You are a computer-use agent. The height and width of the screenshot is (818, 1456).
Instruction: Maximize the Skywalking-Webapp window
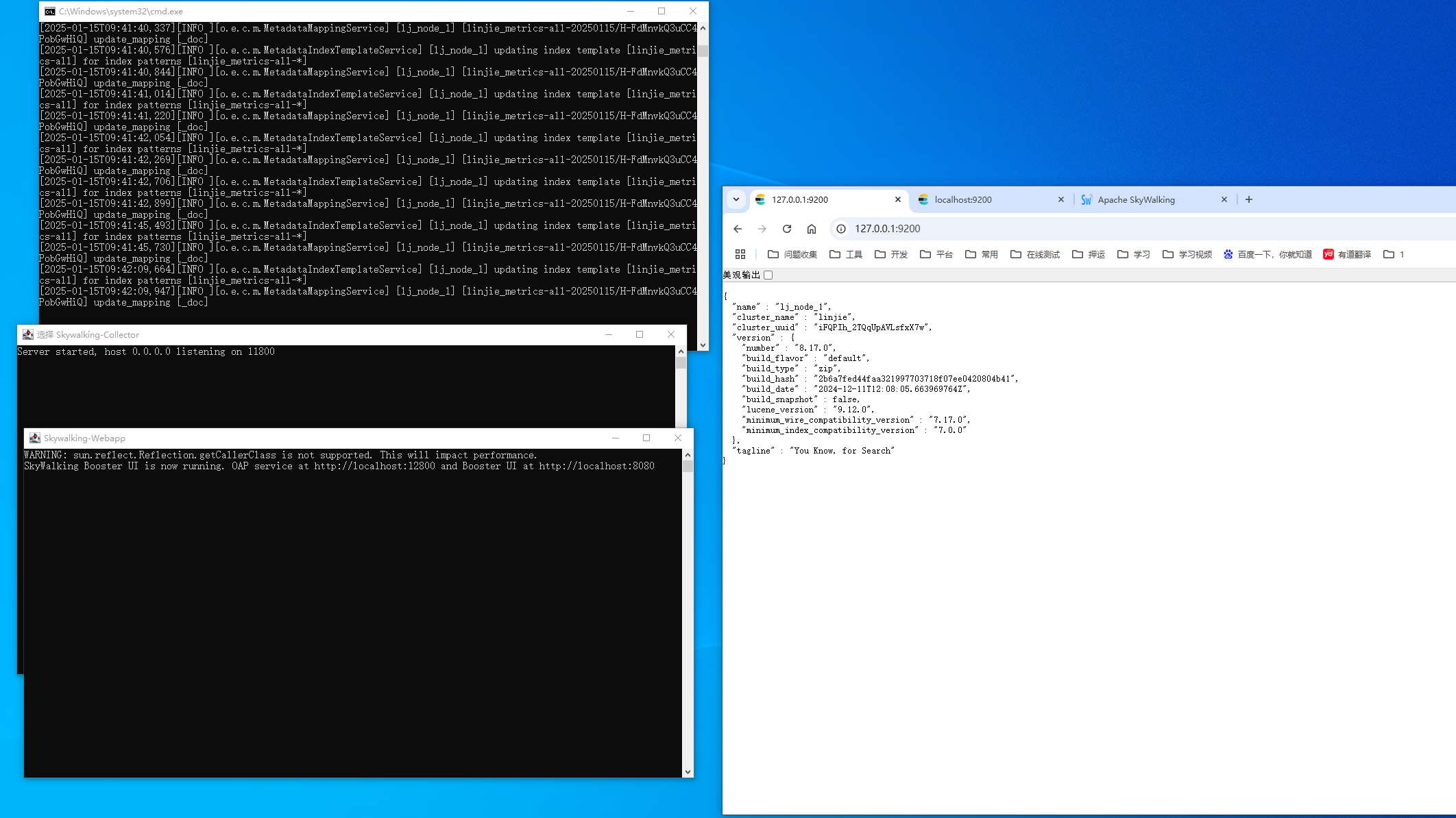[646, 438]
